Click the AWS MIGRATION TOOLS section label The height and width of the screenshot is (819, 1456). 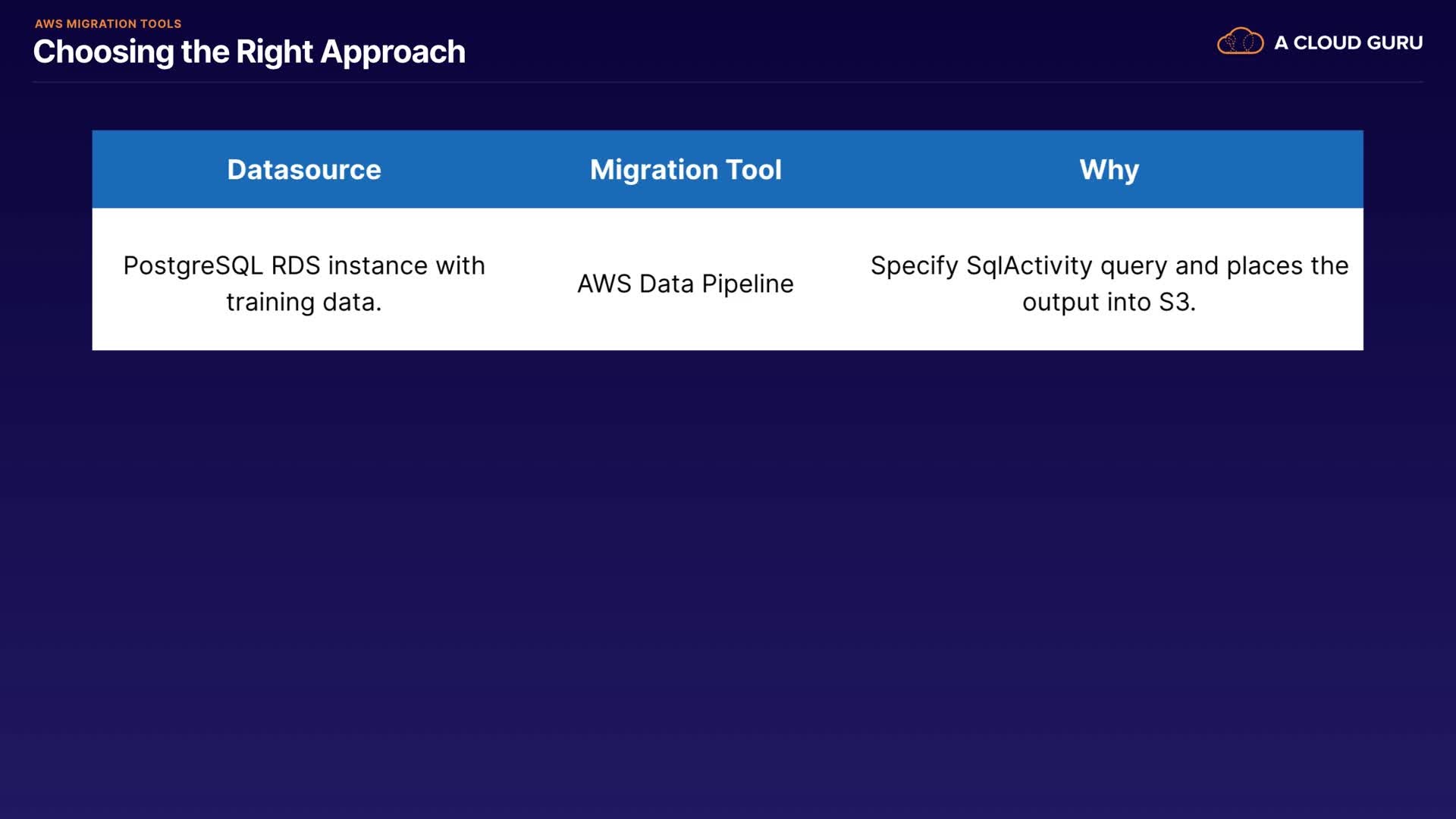[x=108, y=24]
